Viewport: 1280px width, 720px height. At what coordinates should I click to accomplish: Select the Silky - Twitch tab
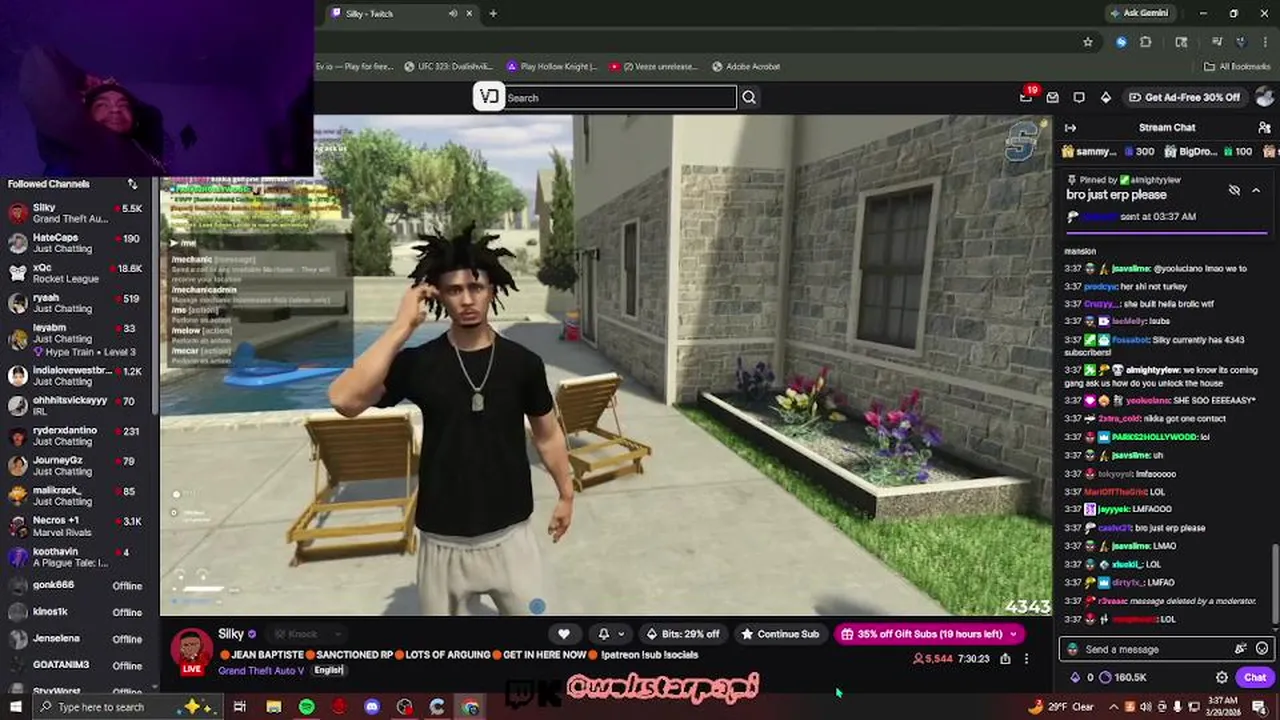(x=400, y=13)
